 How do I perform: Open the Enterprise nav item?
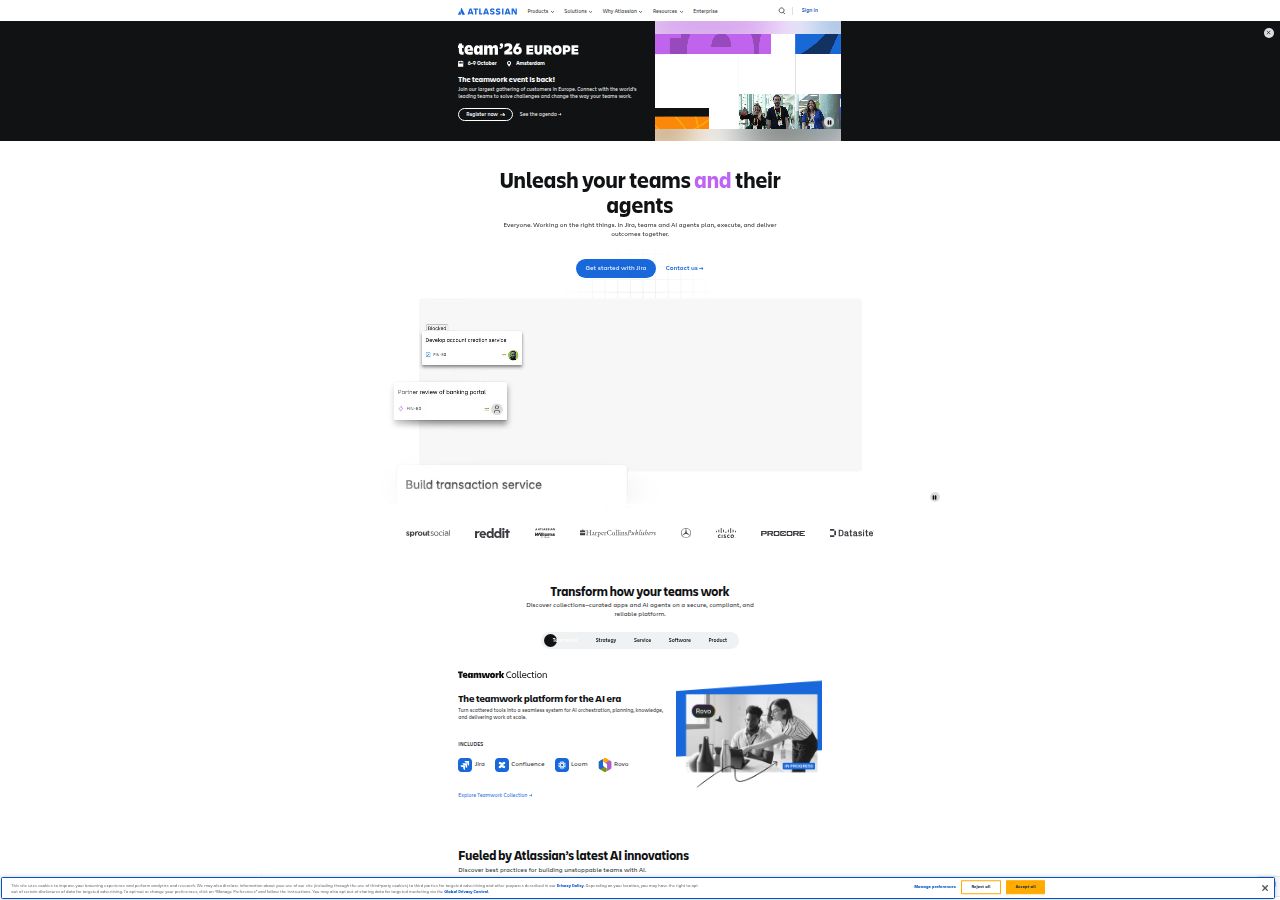[x=705, y=11]
